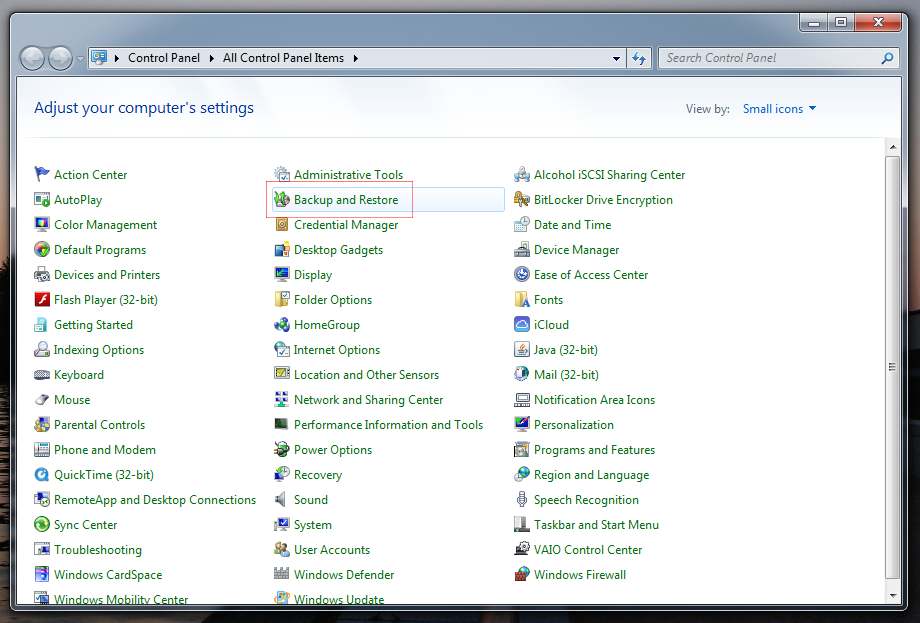Click the Sync Center icon
920x623 pixels.
[x=42, y=524]
